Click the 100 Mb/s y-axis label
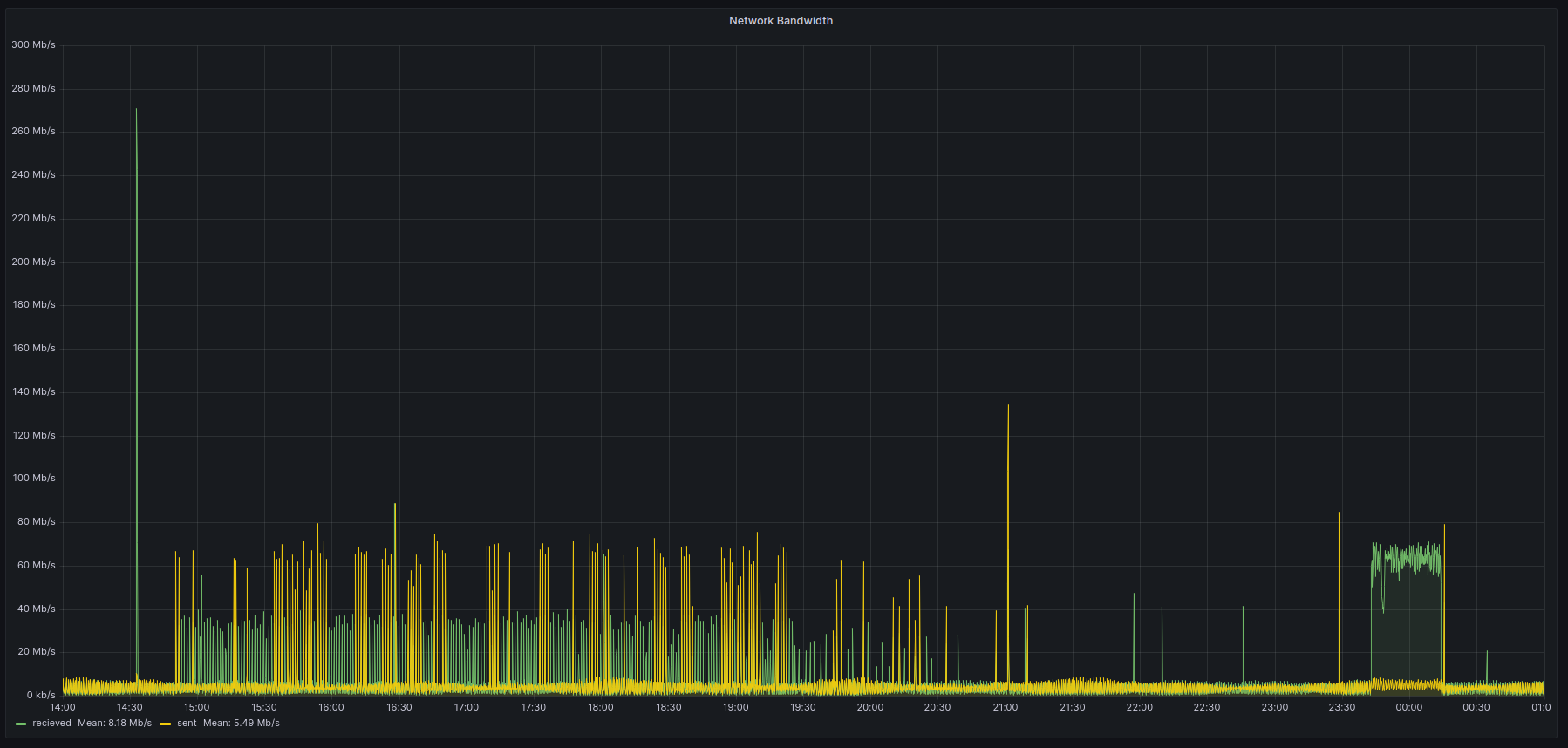This screenshot has width=1568, height=748. coord(33,478)
